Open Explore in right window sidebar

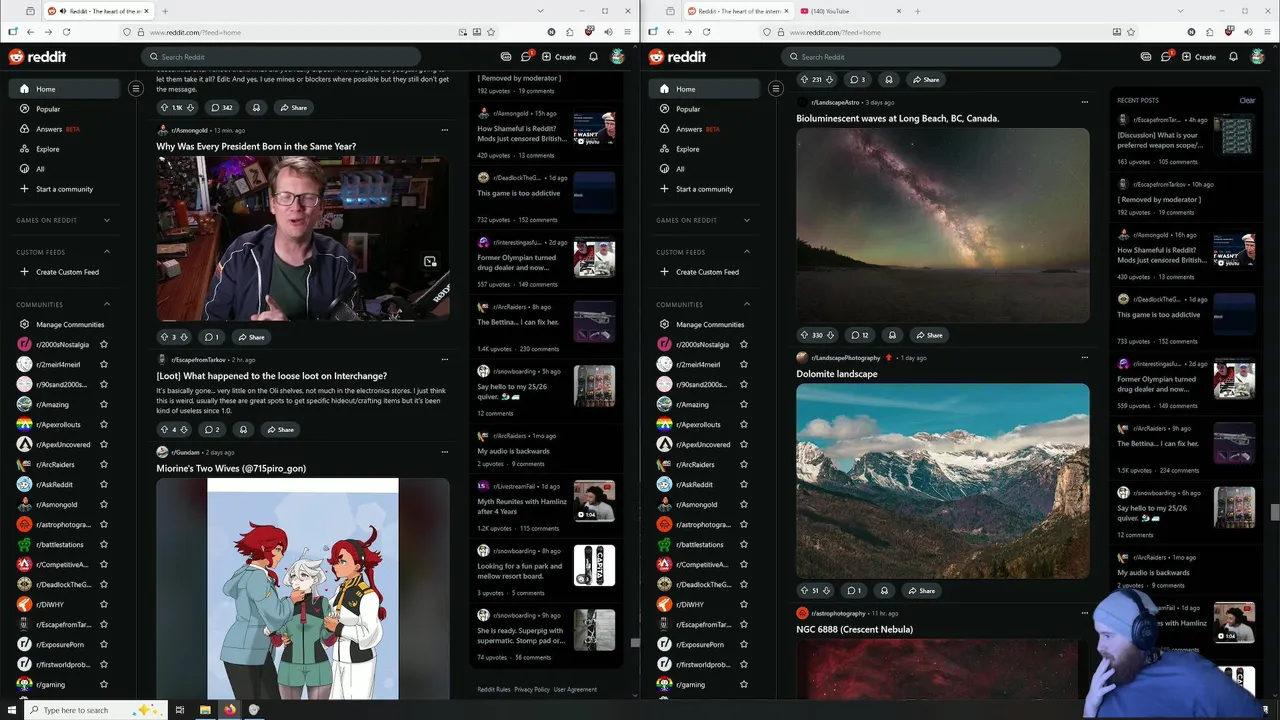(x=704, y=149)
